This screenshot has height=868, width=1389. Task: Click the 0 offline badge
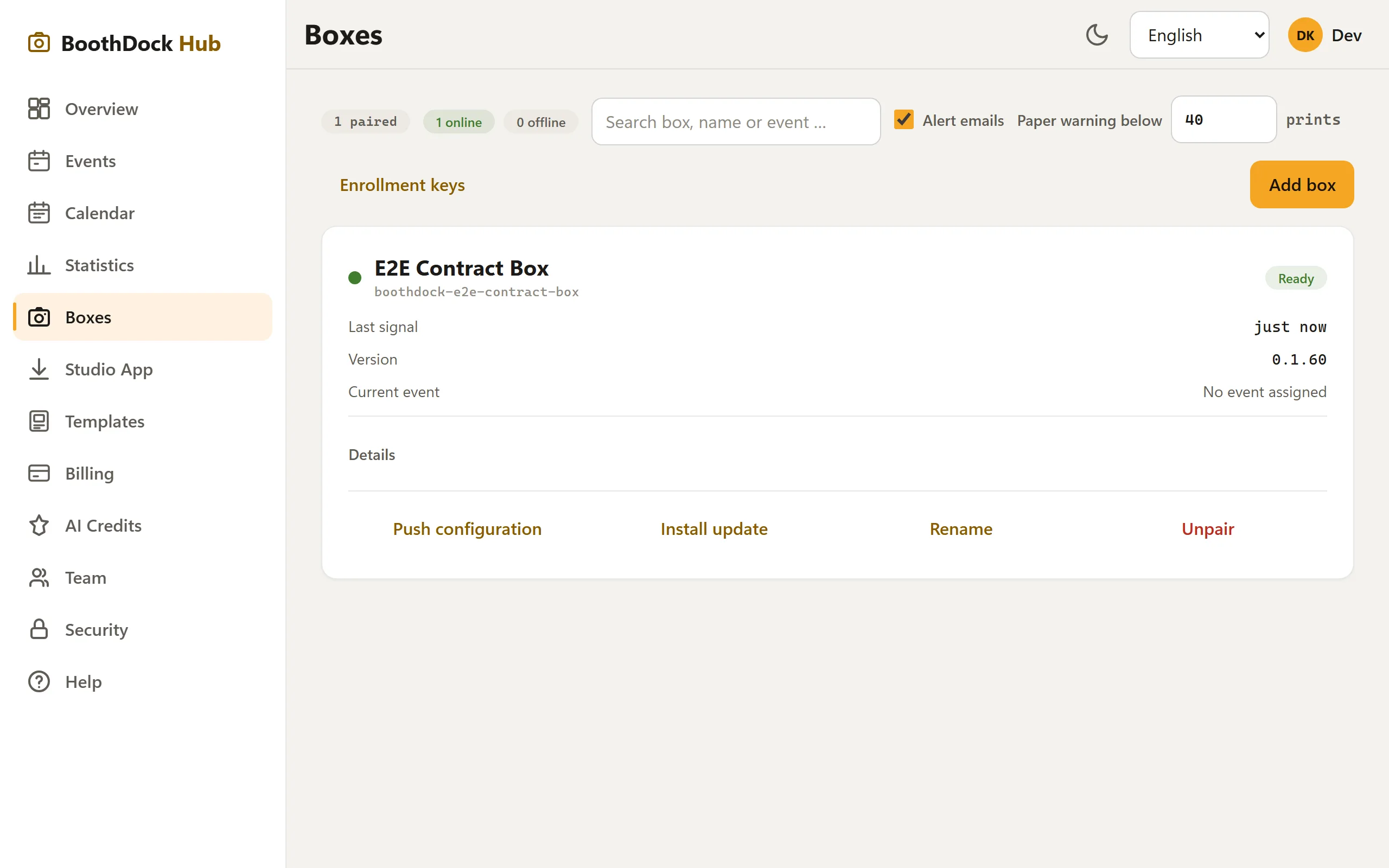click(540, 122)
